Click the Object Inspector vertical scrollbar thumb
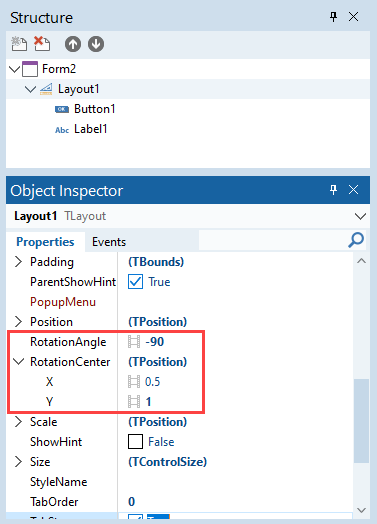 tap(361, 421)
